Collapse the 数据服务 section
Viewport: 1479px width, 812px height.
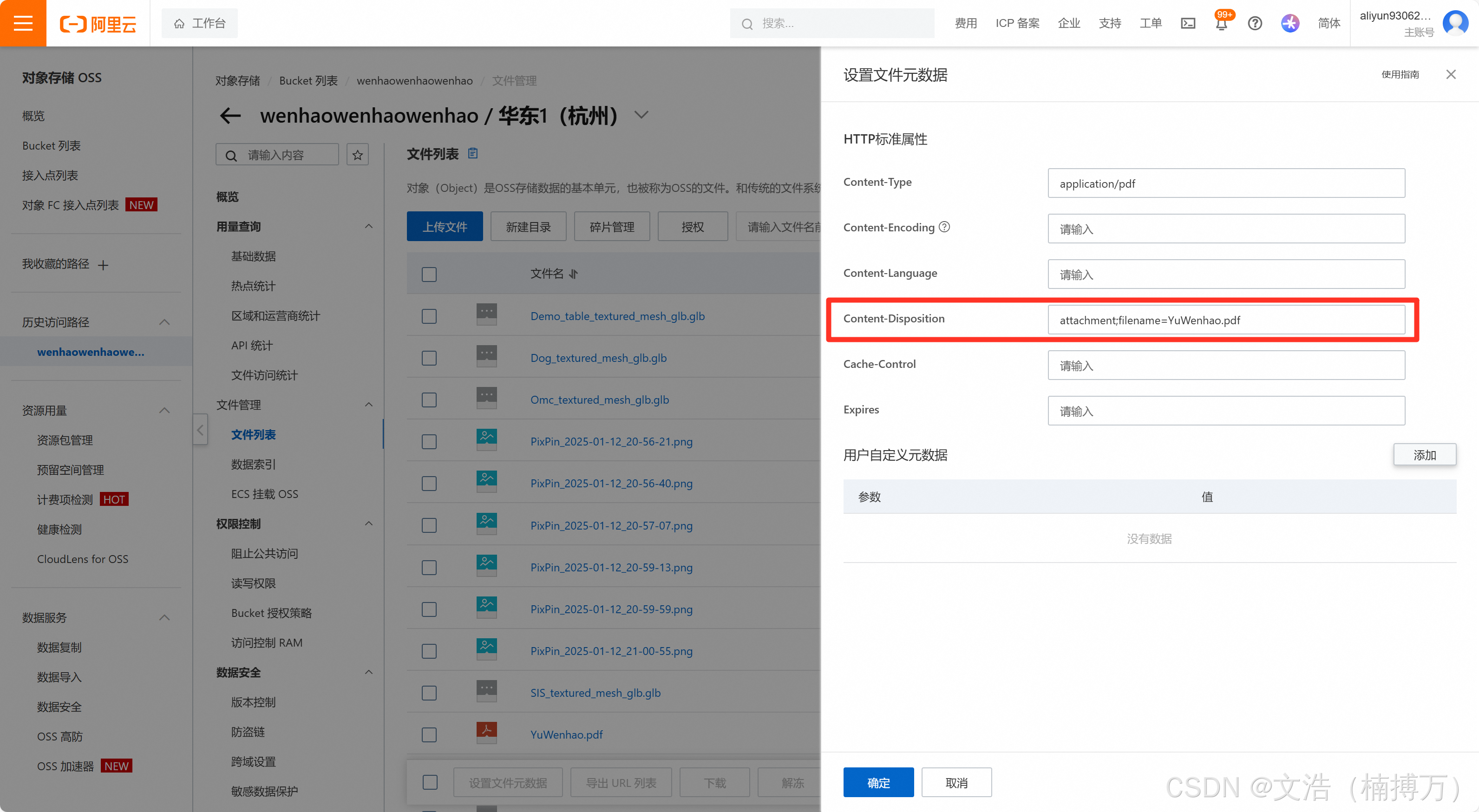tap(164, 617)
